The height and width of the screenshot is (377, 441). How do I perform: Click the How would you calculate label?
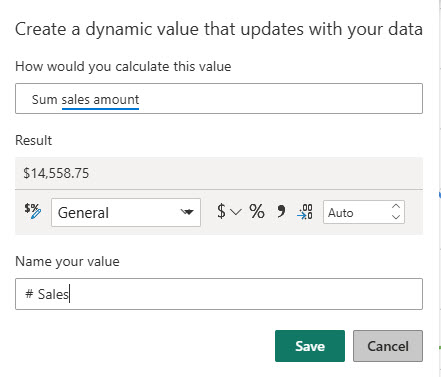coord(123,67)
